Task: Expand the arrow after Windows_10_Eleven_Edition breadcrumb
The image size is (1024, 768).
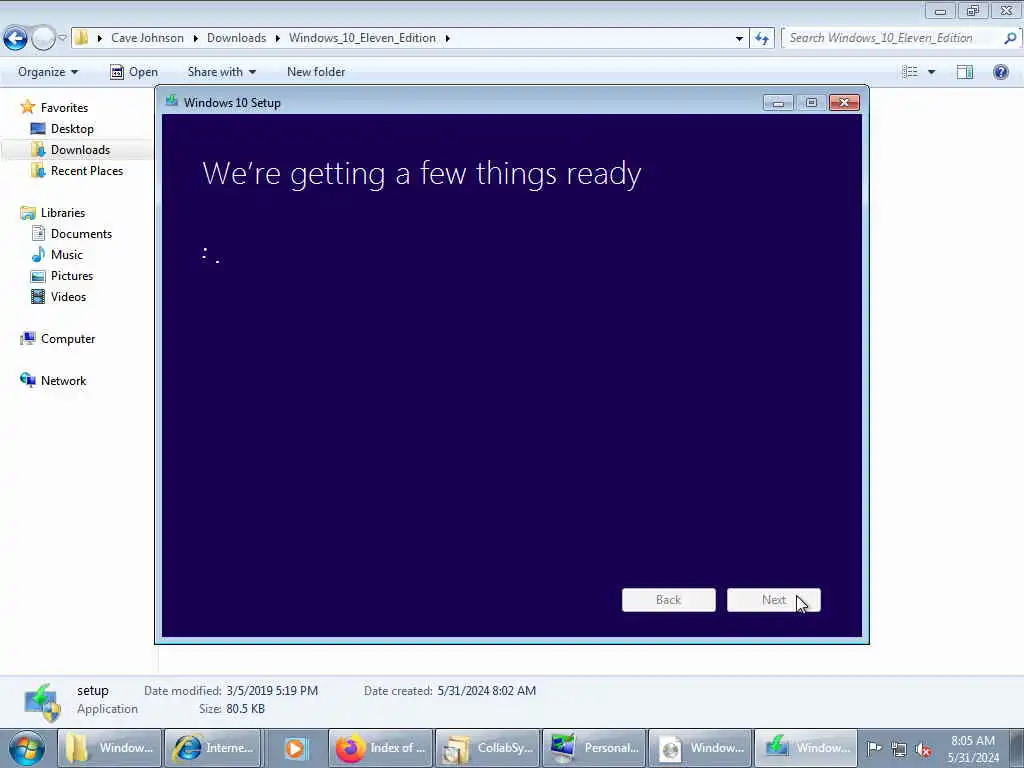Action: coord(448,38)
